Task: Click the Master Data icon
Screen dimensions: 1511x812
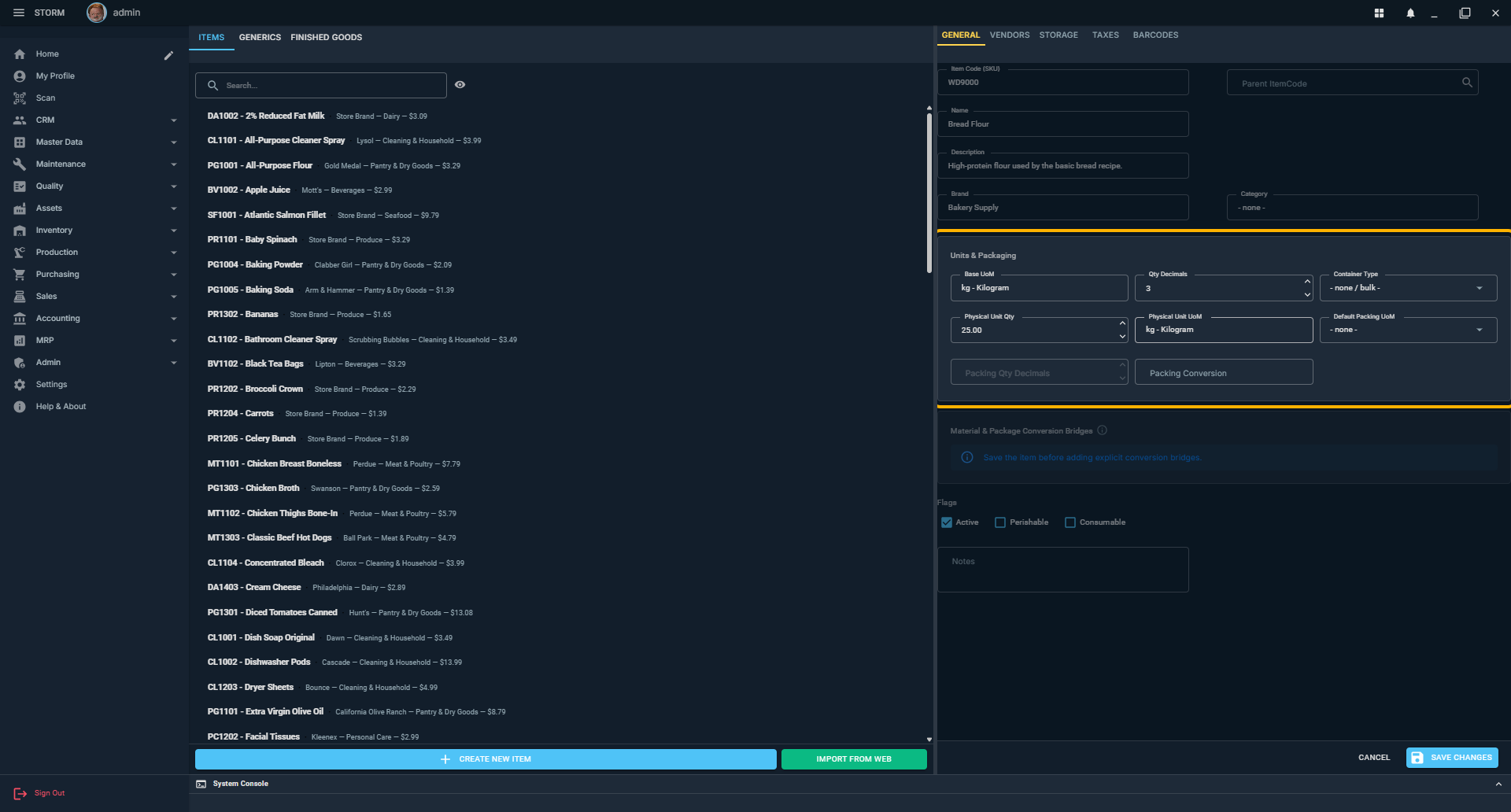Action: point(20,142)
